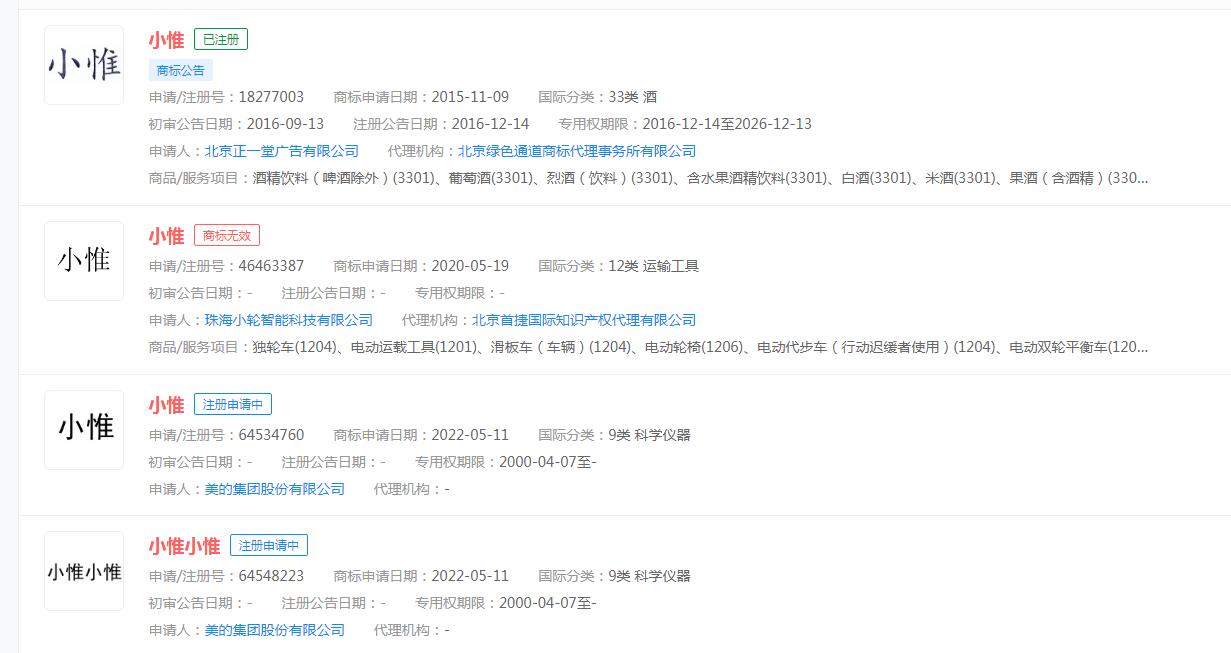Open the 小惟小惟 trademark logo thumbnail
This screenshot has width=1231, height=653.
pyautogui.click(x=84, y=571)
